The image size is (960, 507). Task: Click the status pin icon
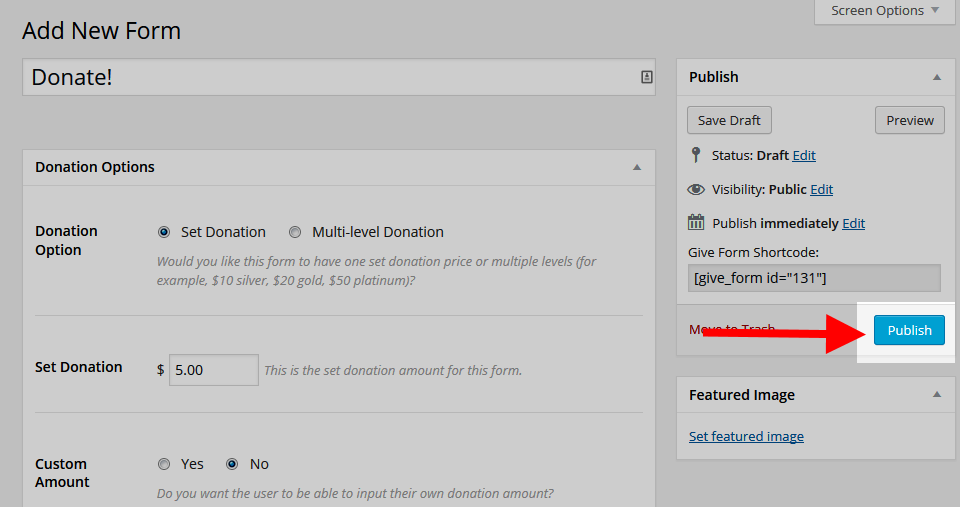[696, 155]
